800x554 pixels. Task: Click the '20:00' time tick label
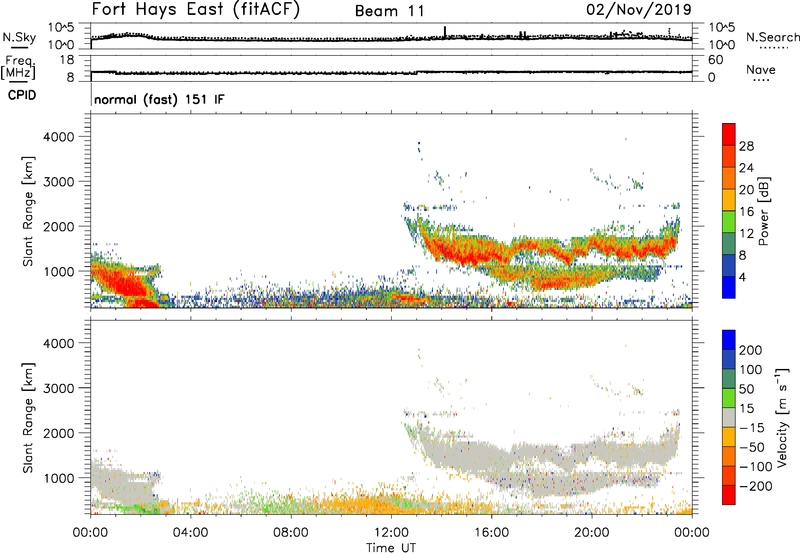click(591, 533)
